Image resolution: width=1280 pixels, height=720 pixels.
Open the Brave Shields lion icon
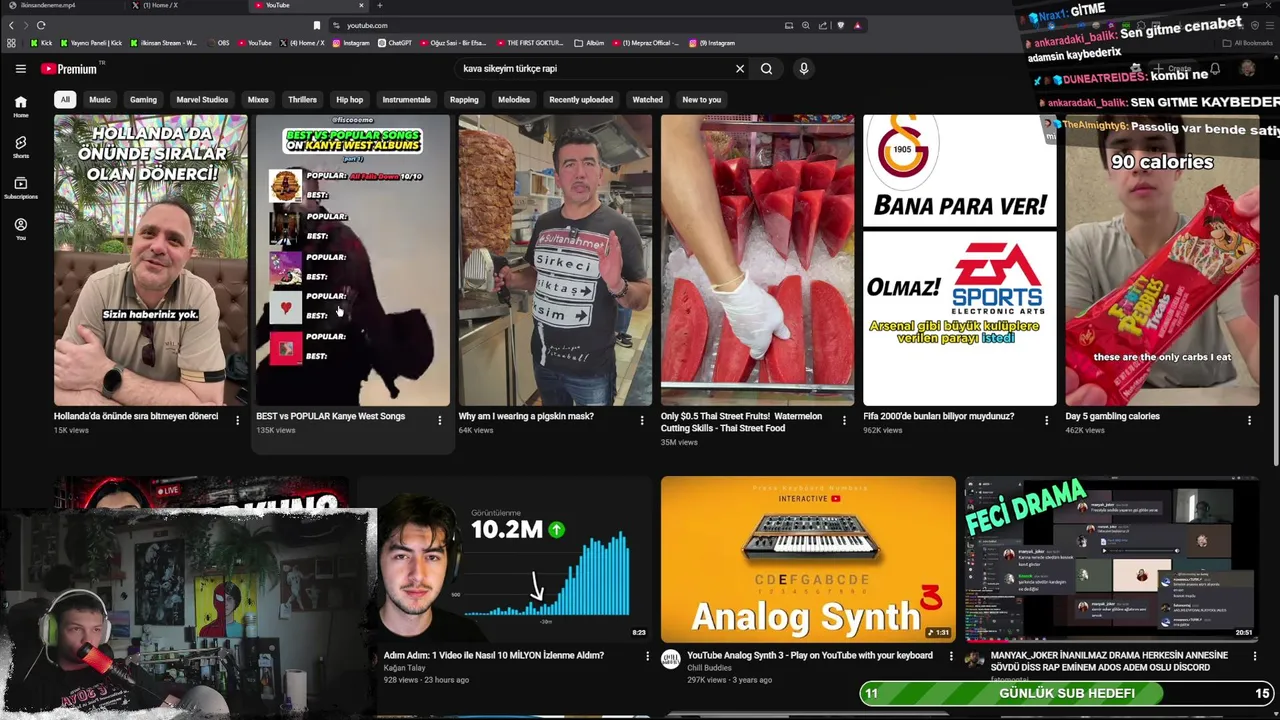coord(840,25)
